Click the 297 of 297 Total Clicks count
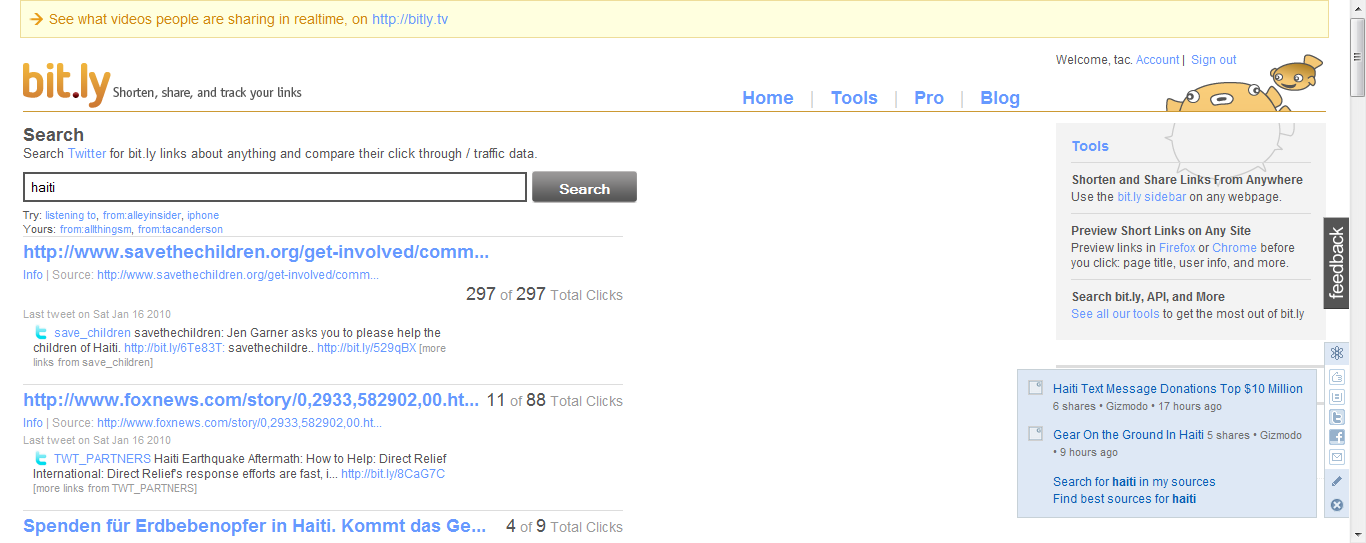Image resolution: width=1366 pixels, height=543 pixels. tap(544, 294)
